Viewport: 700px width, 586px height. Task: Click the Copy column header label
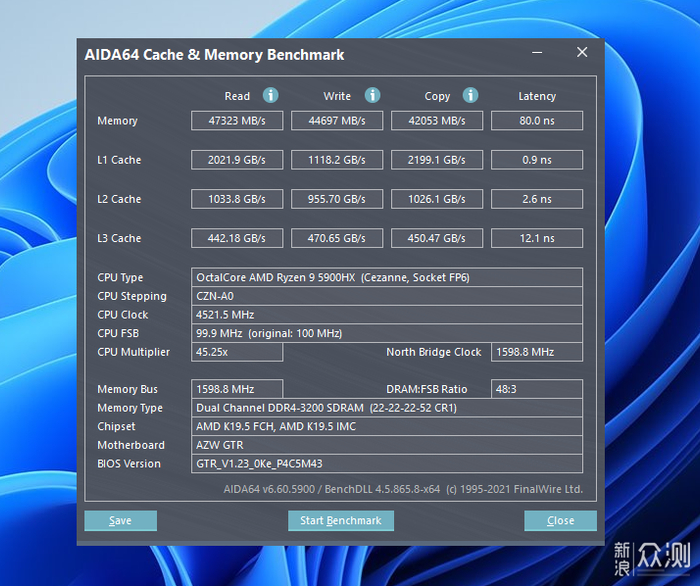point(437,96)
